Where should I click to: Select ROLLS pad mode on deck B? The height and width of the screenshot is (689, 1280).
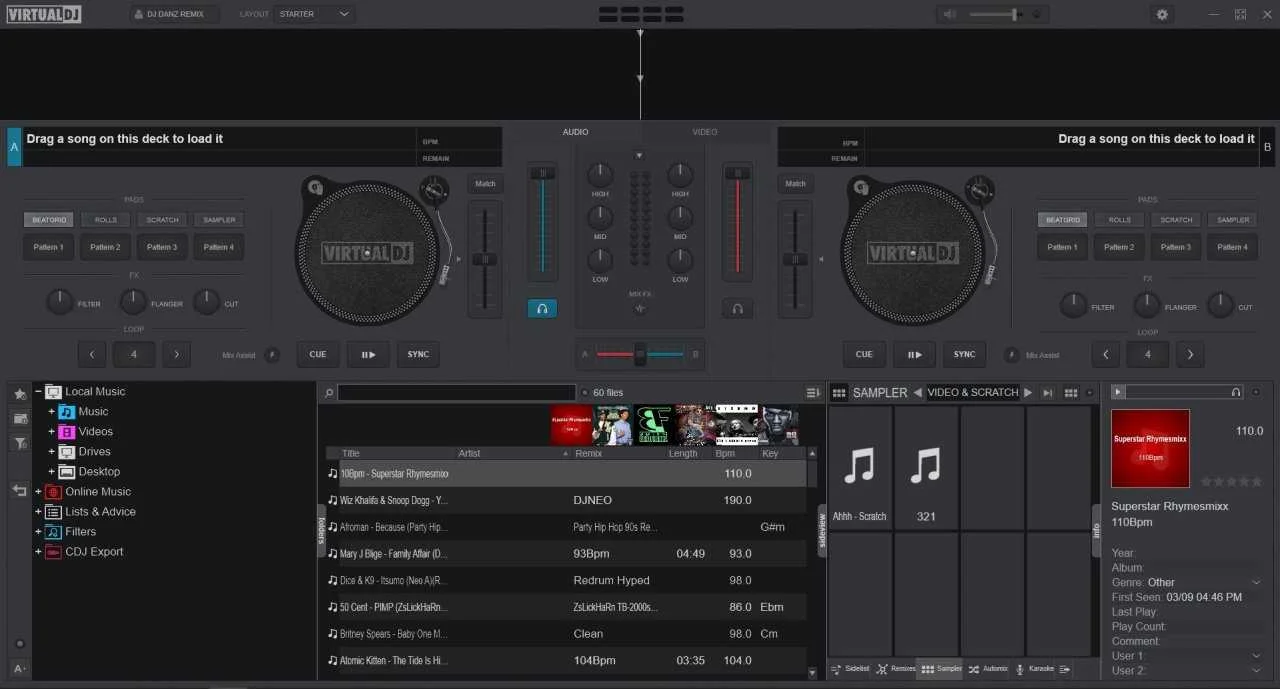click(x=1120, y=220)
